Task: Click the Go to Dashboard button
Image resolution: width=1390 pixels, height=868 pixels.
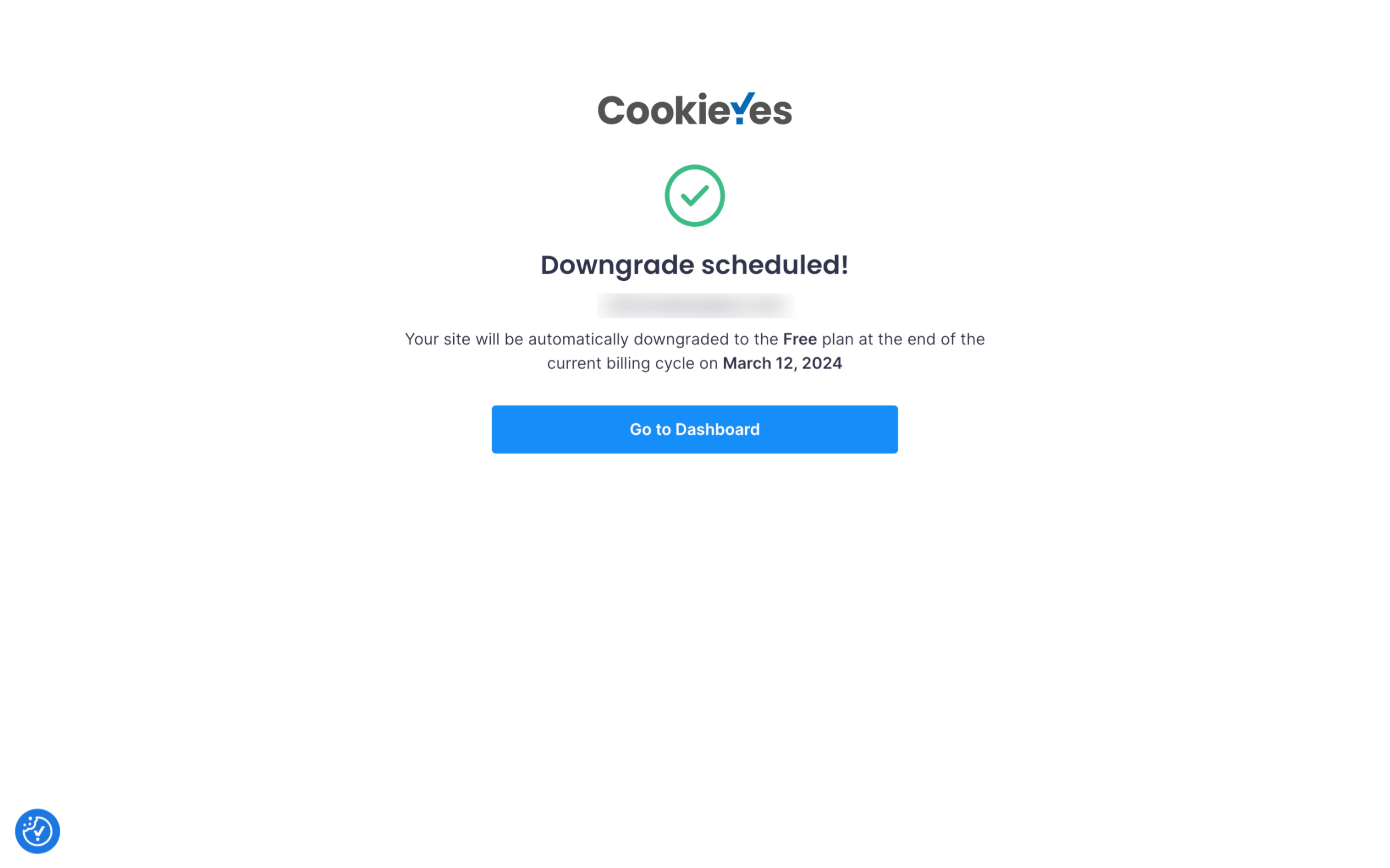Action: (x=694, y=429)
